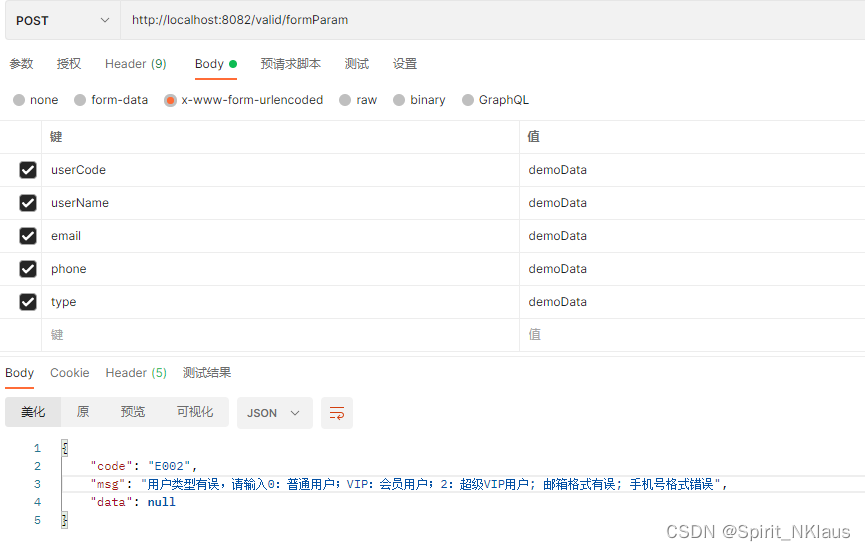Image resolution: width=865 pixels, height=551 pixels.
Task: Open the 预请求脚本 tab
Action: [291, 64]
